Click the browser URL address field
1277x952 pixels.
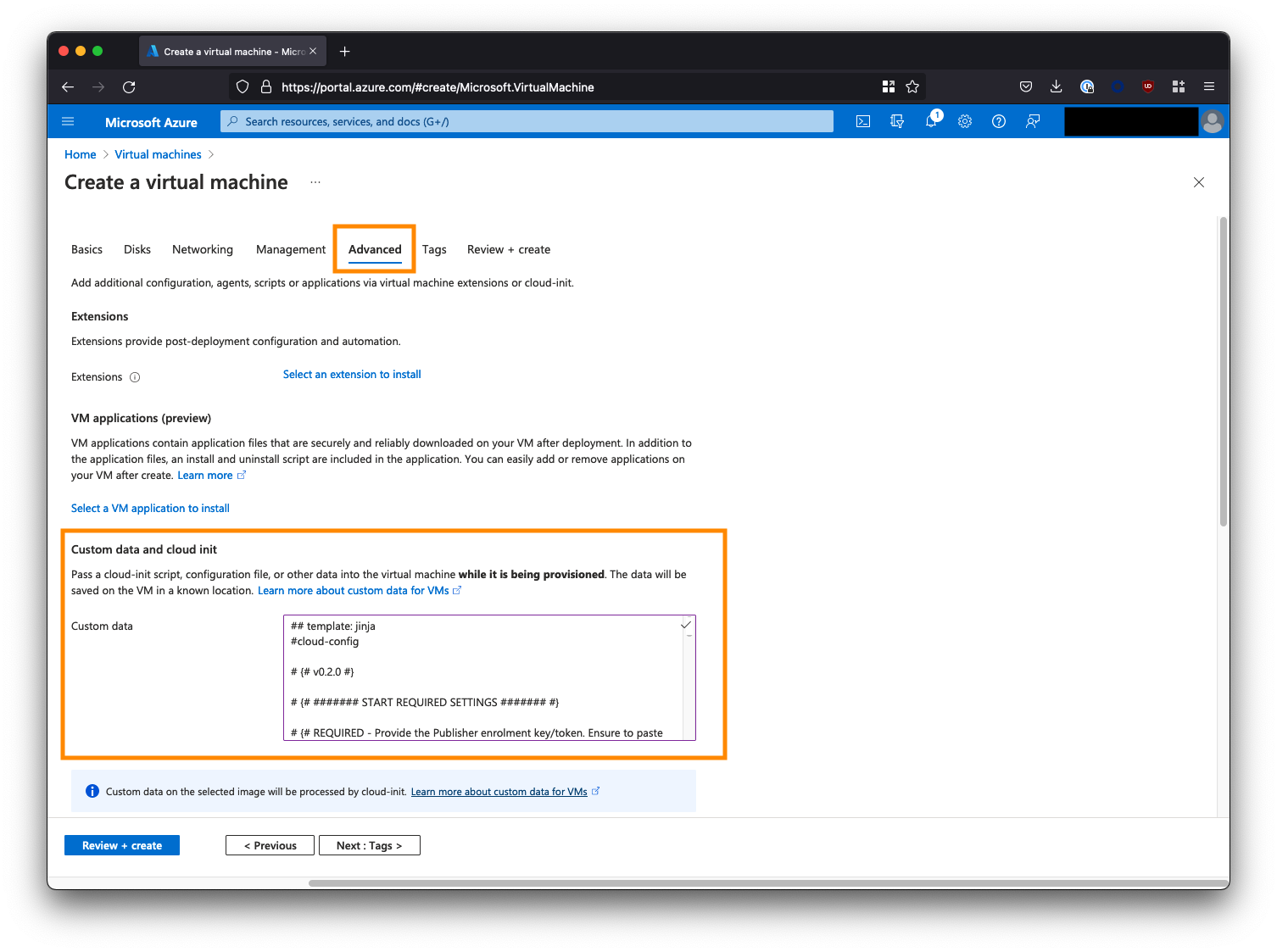pos(577,87)
